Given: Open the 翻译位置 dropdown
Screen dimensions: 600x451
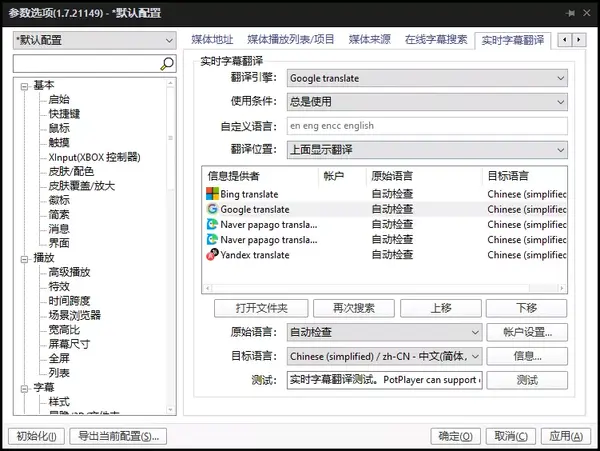Looking at the screenshot, I should click(x=427, y=150).
